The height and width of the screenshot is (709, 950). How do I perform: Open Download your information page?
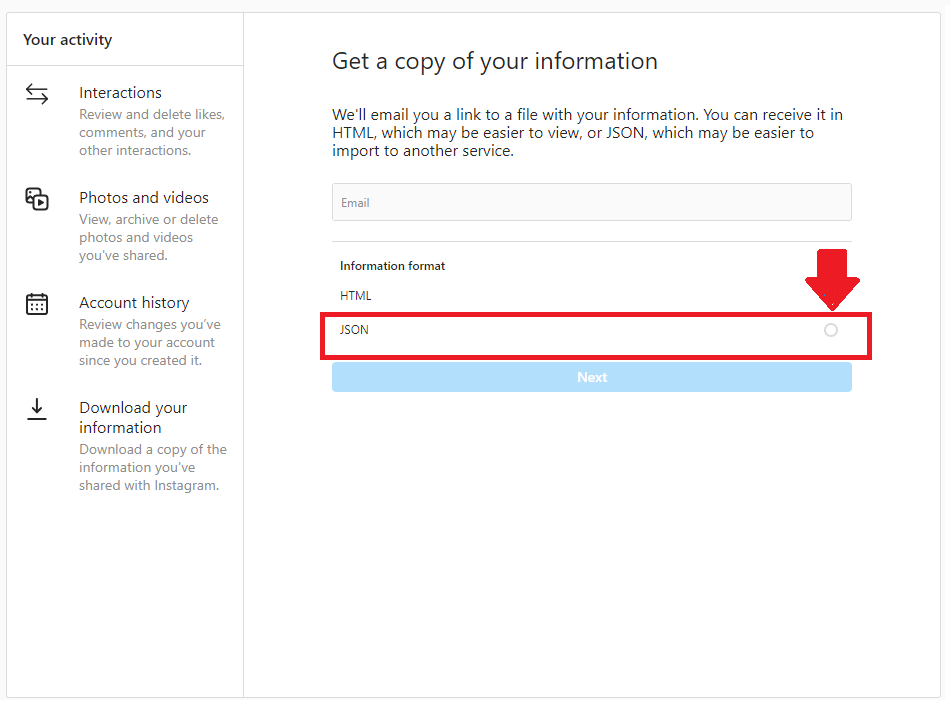coord(133,419)
